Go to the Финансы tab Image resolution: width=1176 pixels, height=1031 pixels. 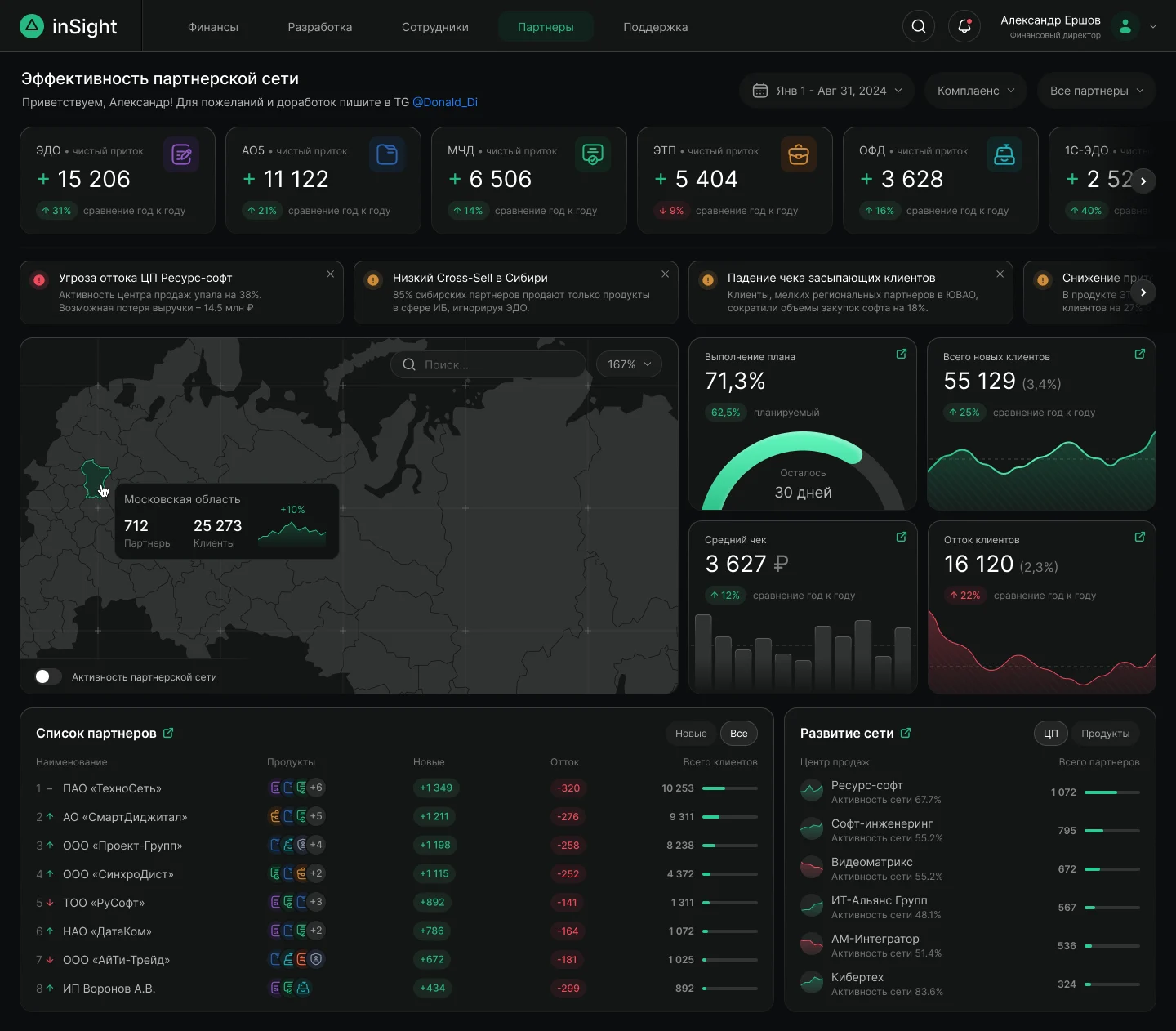(213, 27)
